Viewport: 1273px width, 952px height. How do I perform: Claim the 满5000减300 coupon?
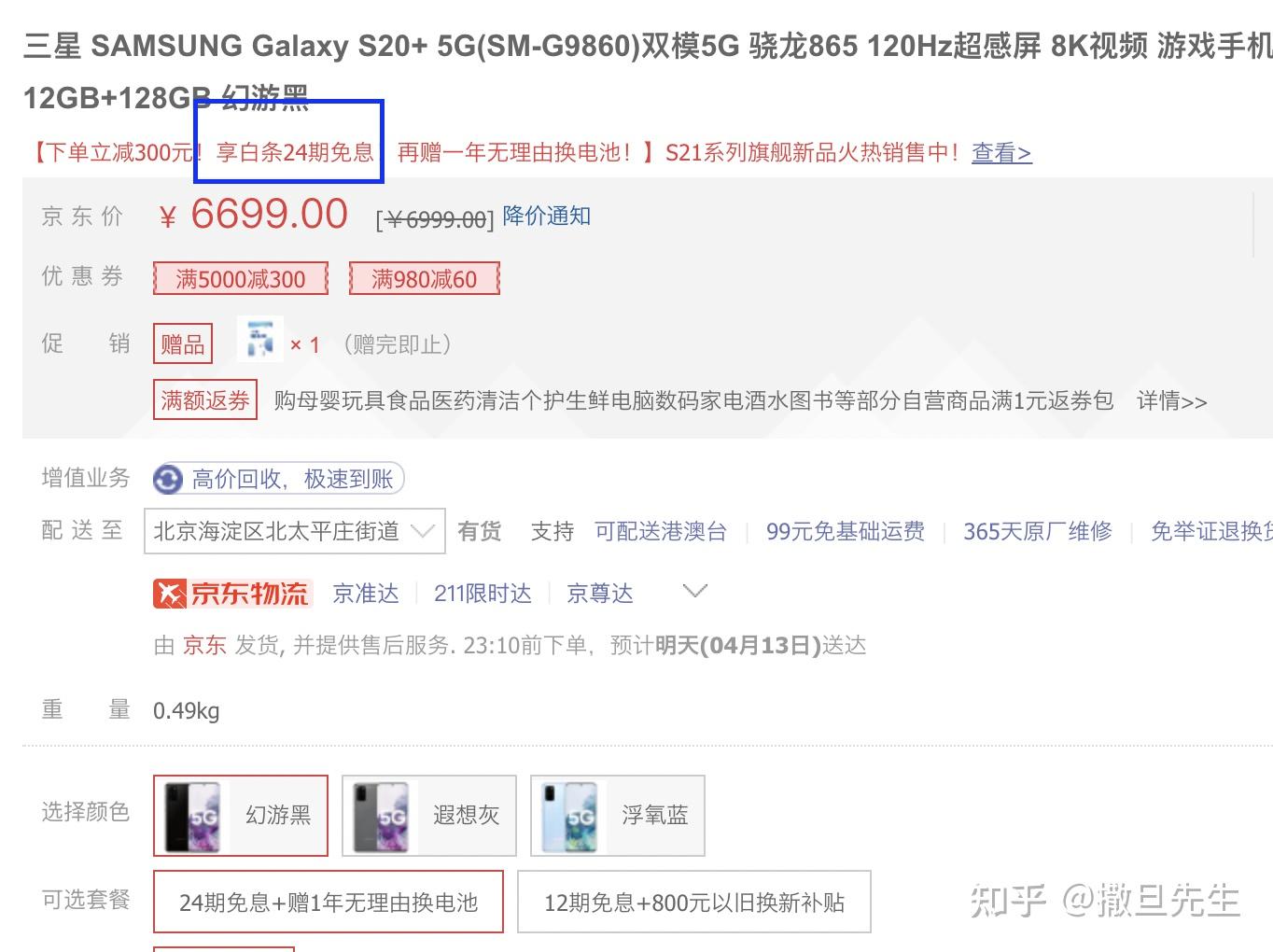(241, 278)
